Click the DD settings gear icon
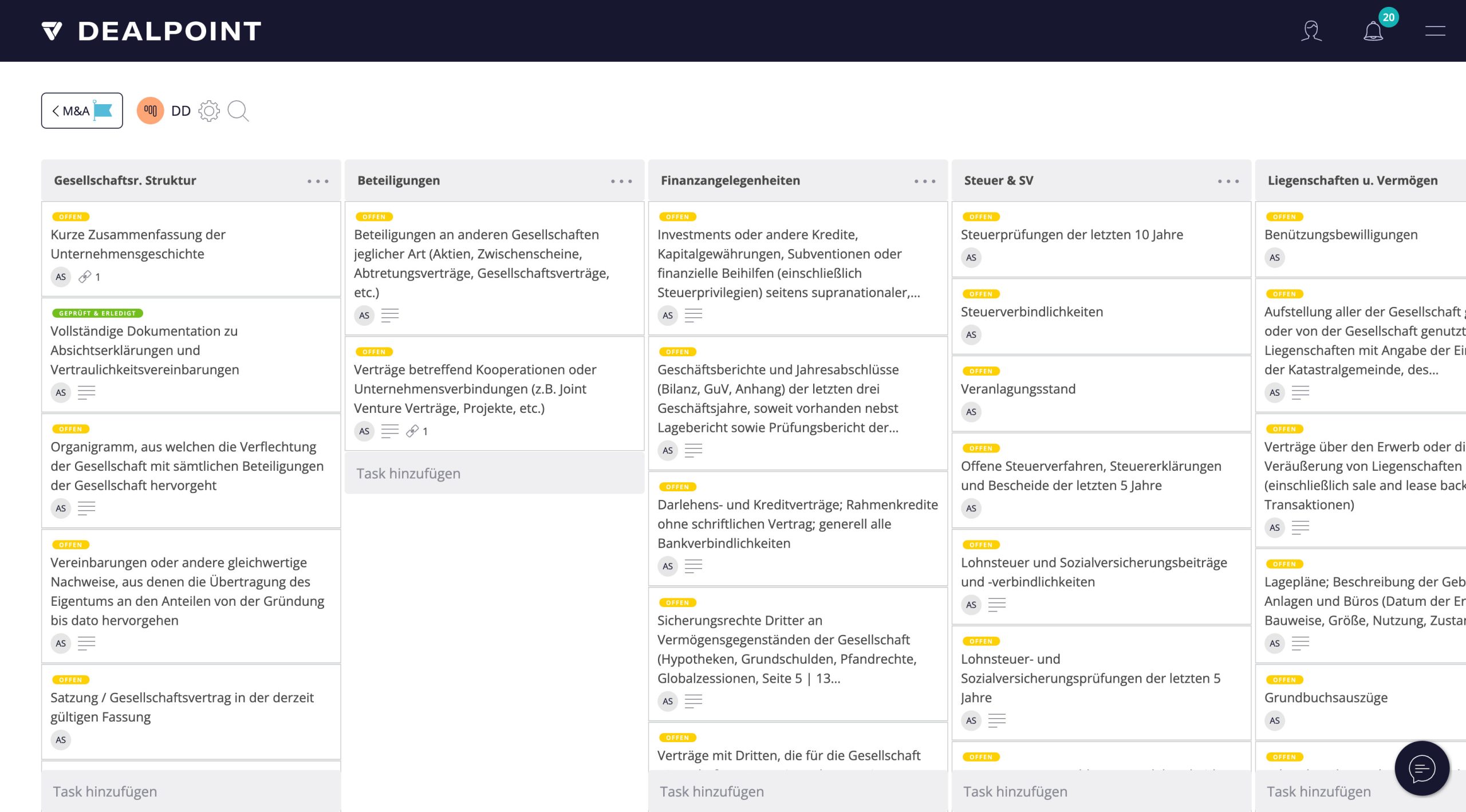This screenshot has height=812, width=1466. pos(209,111)
